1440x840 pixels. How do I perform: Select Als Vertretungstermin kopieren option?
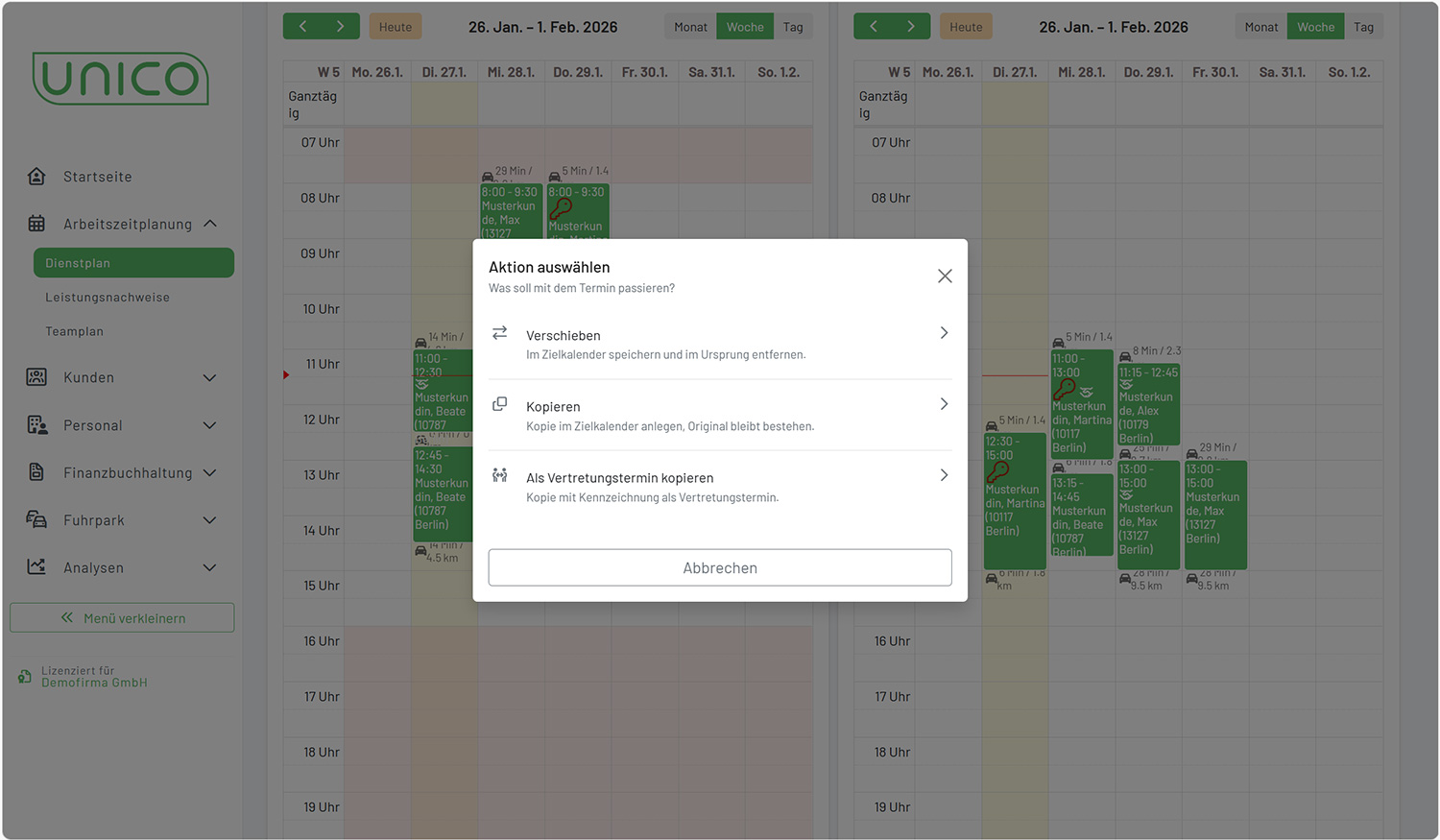tap(720, 486)
